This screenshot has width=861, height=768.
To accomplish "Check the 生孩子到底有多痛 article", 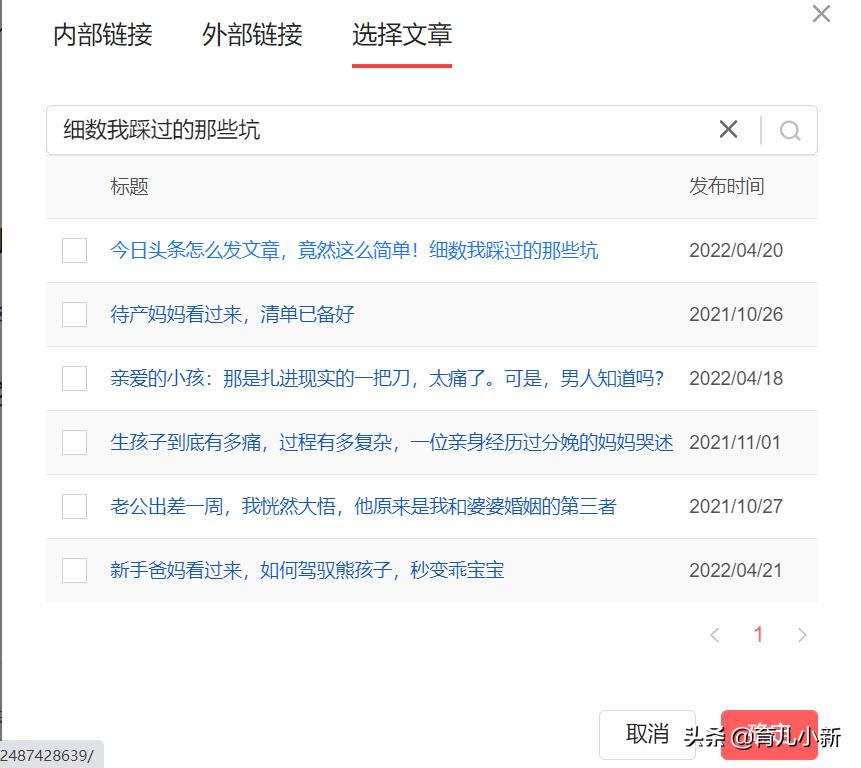I will (x=74, y=442).
